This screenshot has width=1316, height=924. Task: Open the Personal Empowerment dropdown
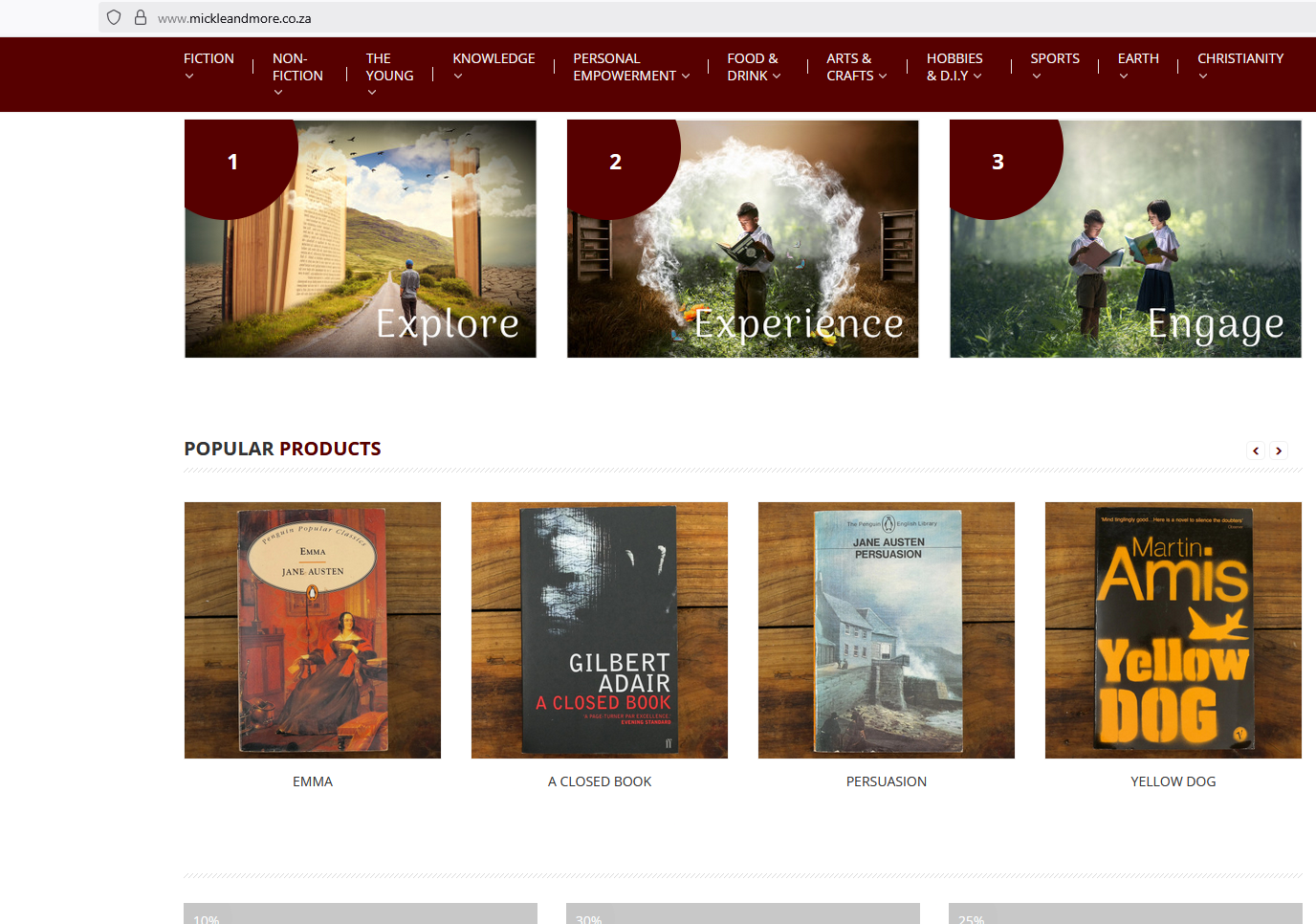tap(631, 67)
